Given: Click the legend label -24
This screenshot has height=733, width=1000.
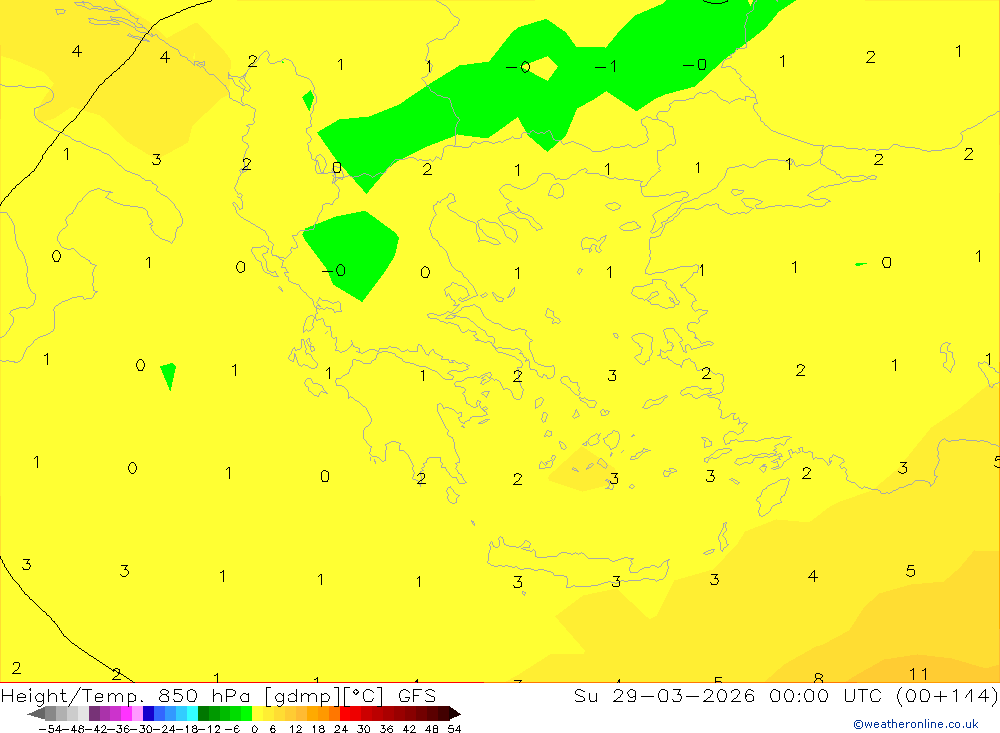Looking at the screenshot, I should pos(165,729).
